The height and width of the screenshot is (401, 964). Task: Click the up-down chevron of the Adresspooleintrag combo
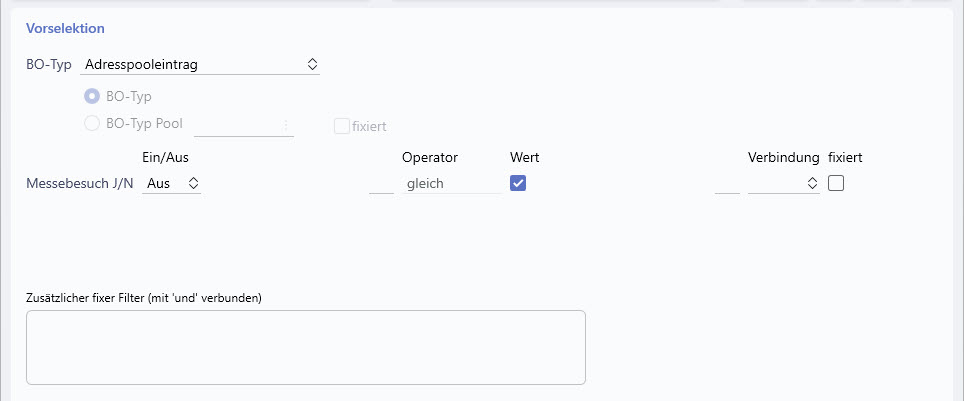click(x=312, y=64)
